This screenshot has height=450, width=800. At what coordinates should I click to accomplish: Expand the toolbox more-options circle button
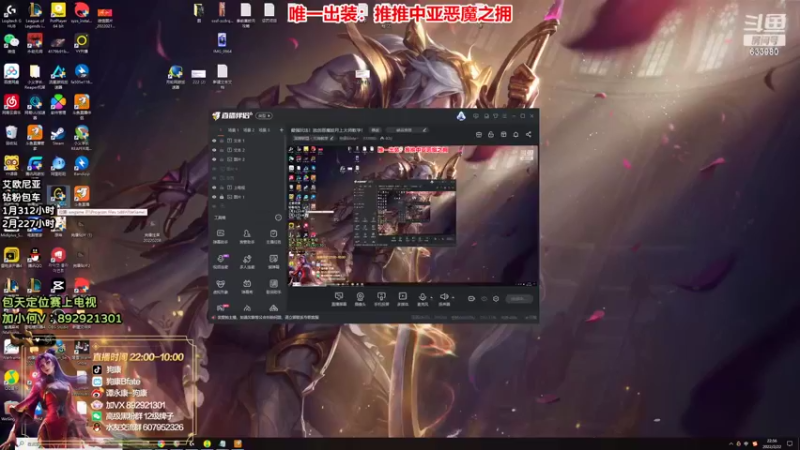[x=278, y=217]
